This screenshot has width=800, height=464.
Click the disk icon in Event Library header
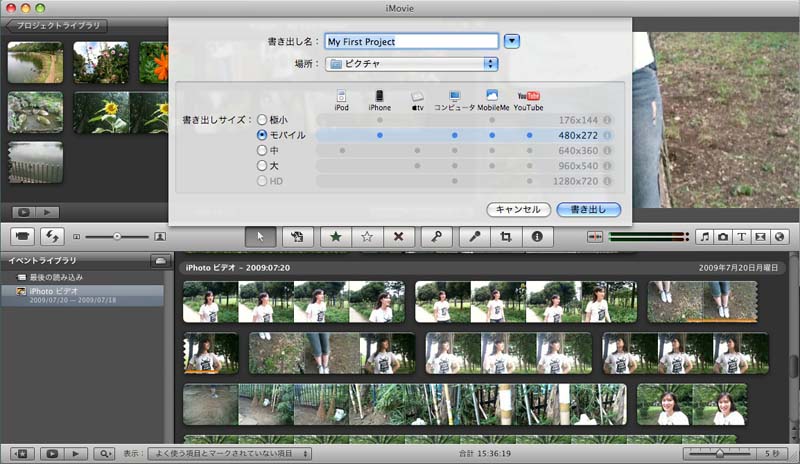click(160, 261)
